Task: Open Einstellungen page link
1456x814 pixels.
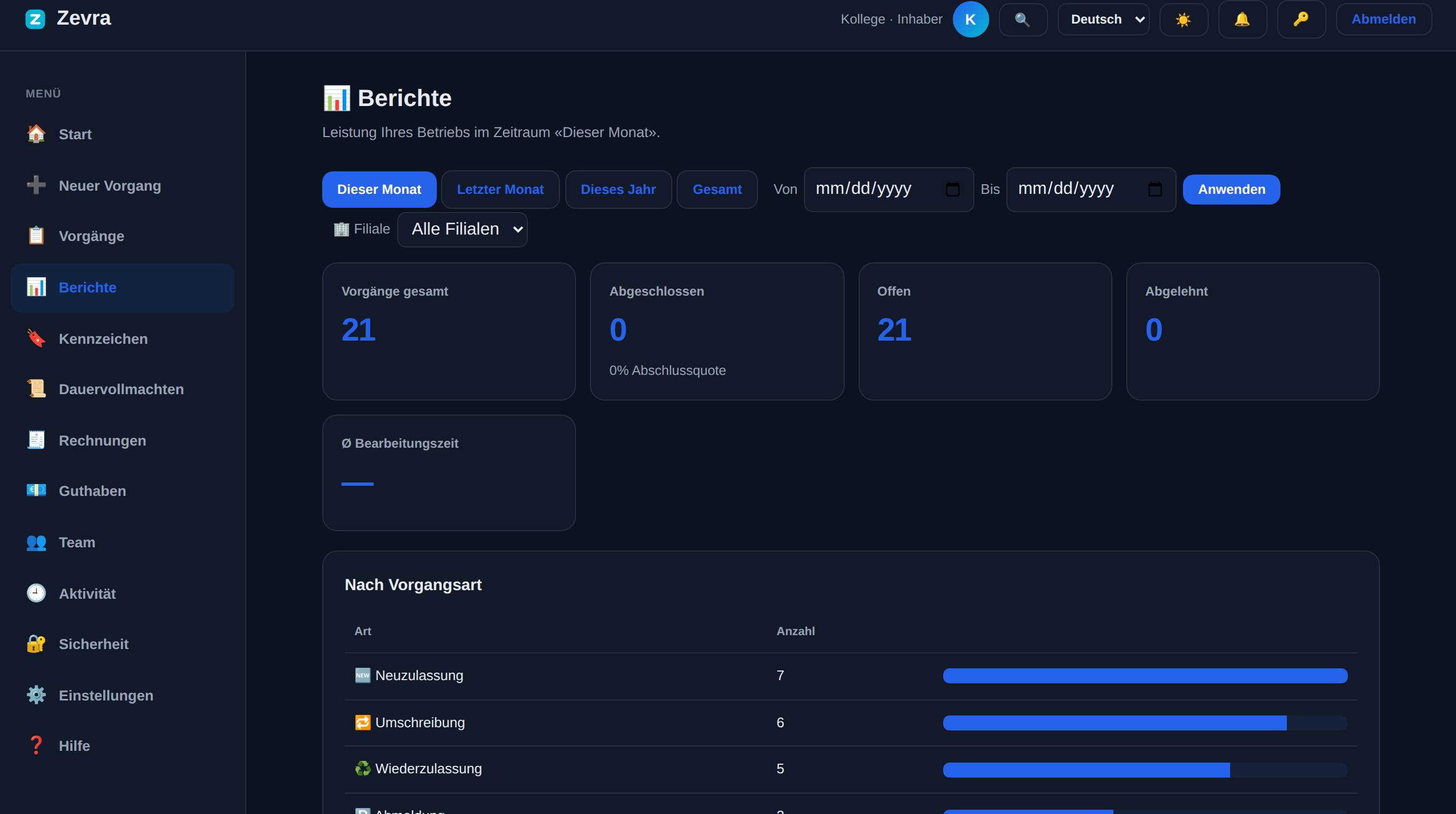Action: 123,696
